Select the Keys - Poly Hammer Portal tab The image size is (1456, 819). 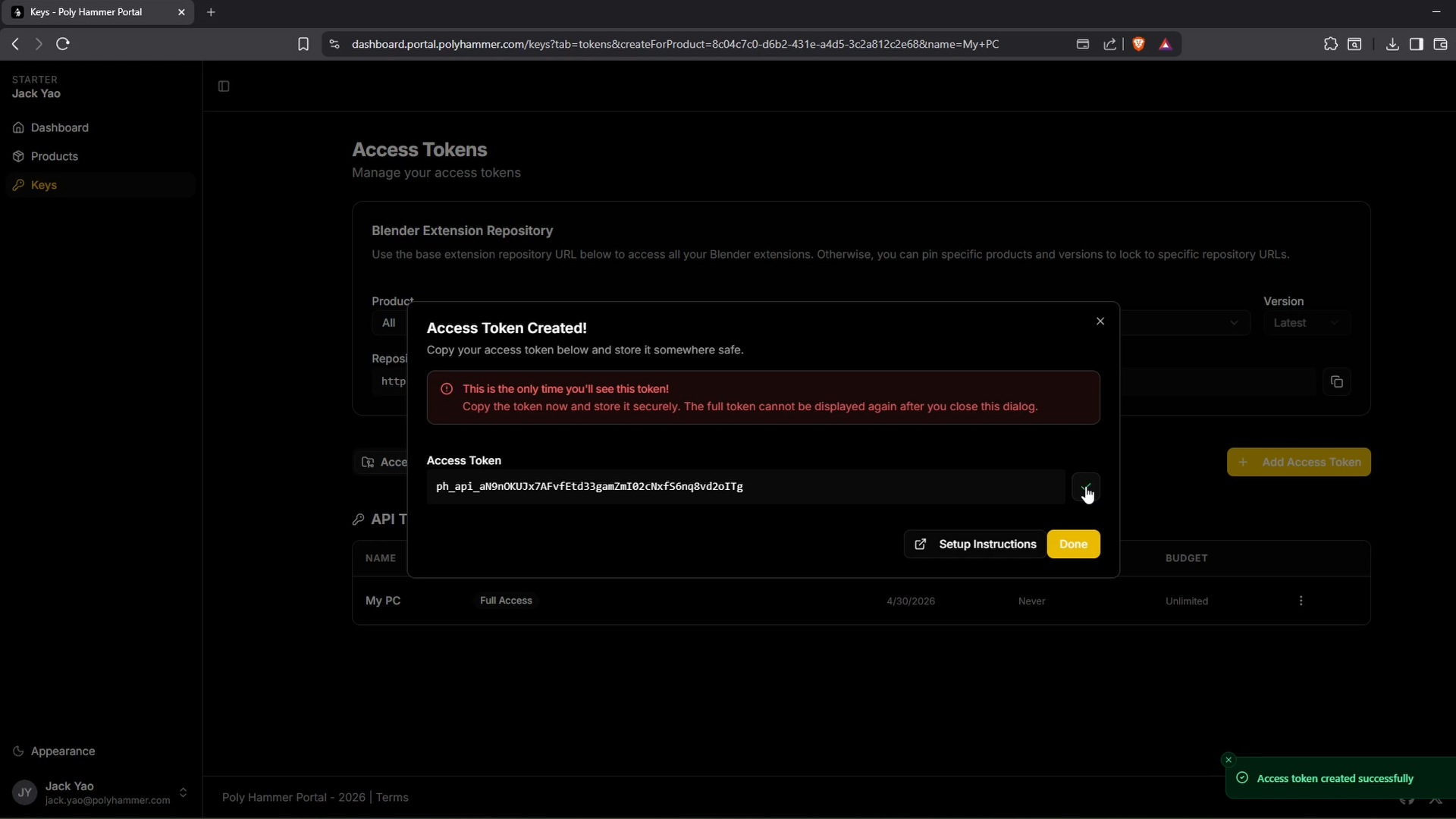coord(97,12)
